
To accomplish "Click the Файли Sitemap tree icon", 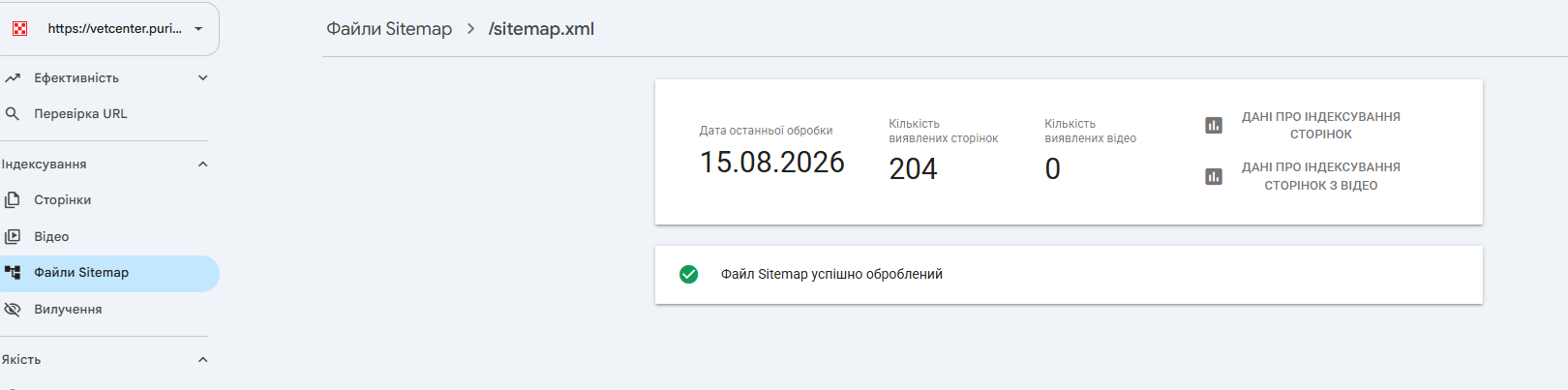I will [x=12, y=273].
